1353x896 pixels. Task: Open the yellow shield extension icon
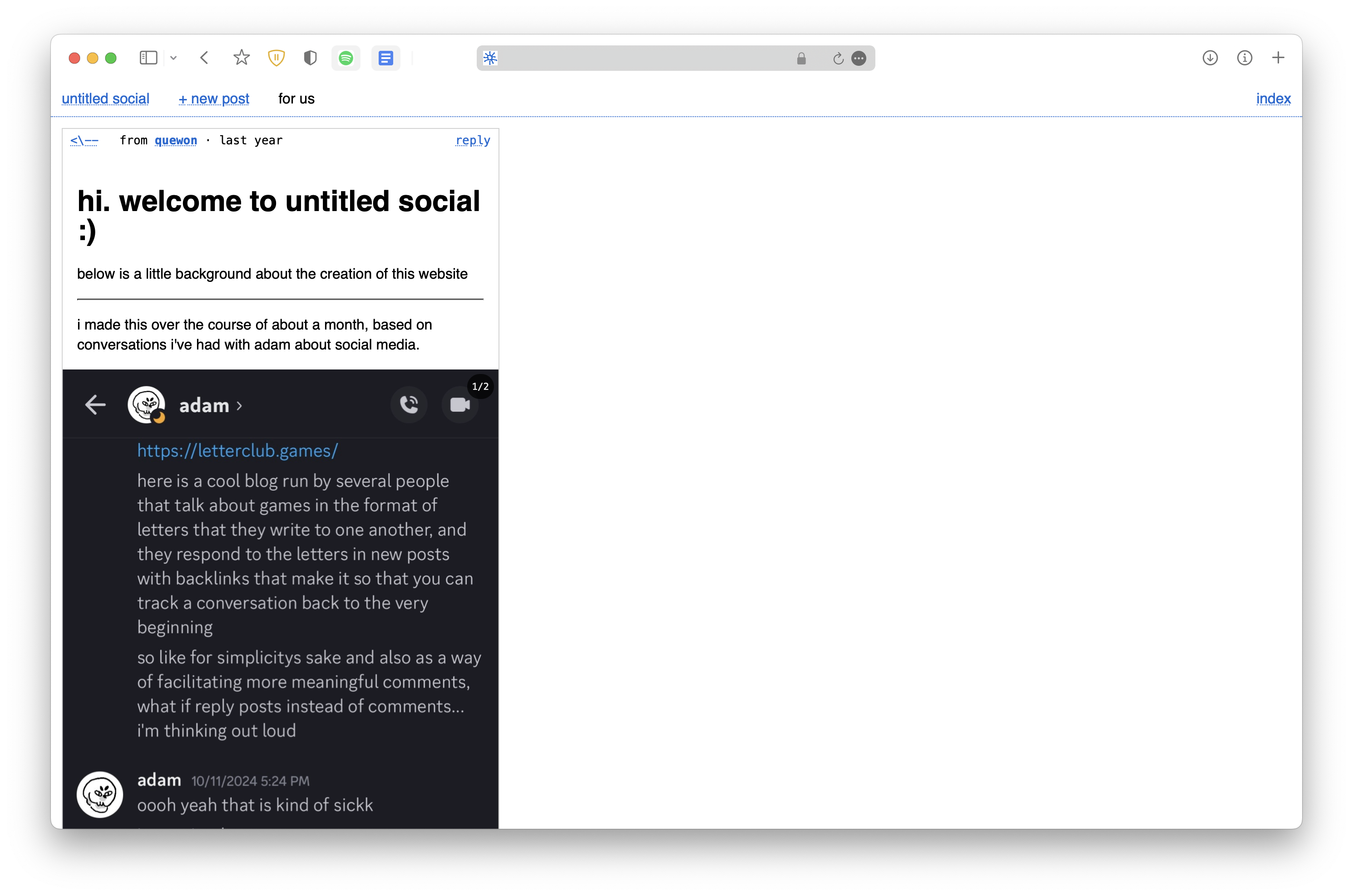276,58
